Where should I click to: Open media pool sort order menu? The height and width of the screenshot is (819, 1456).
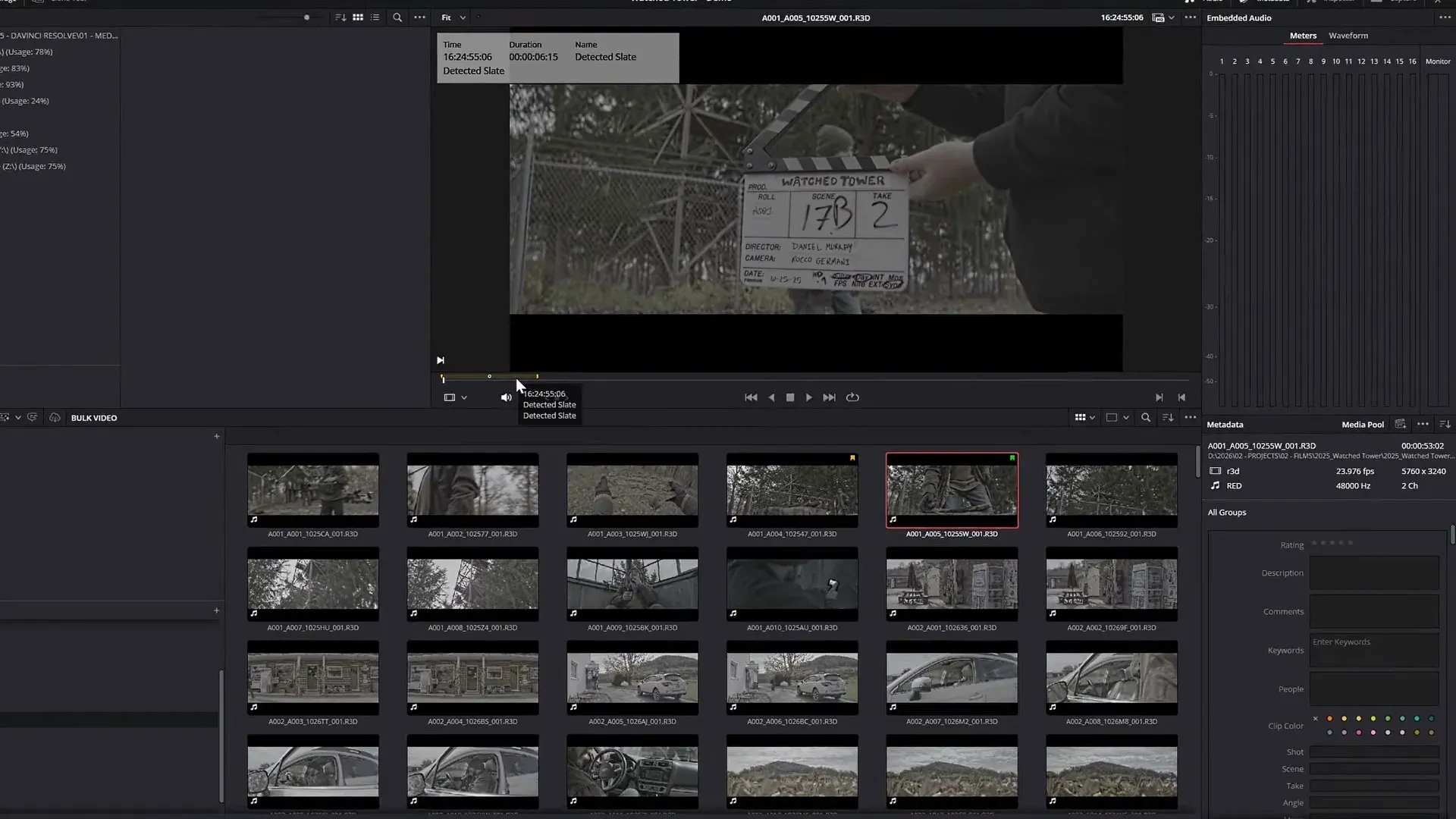pos(1168,417)
